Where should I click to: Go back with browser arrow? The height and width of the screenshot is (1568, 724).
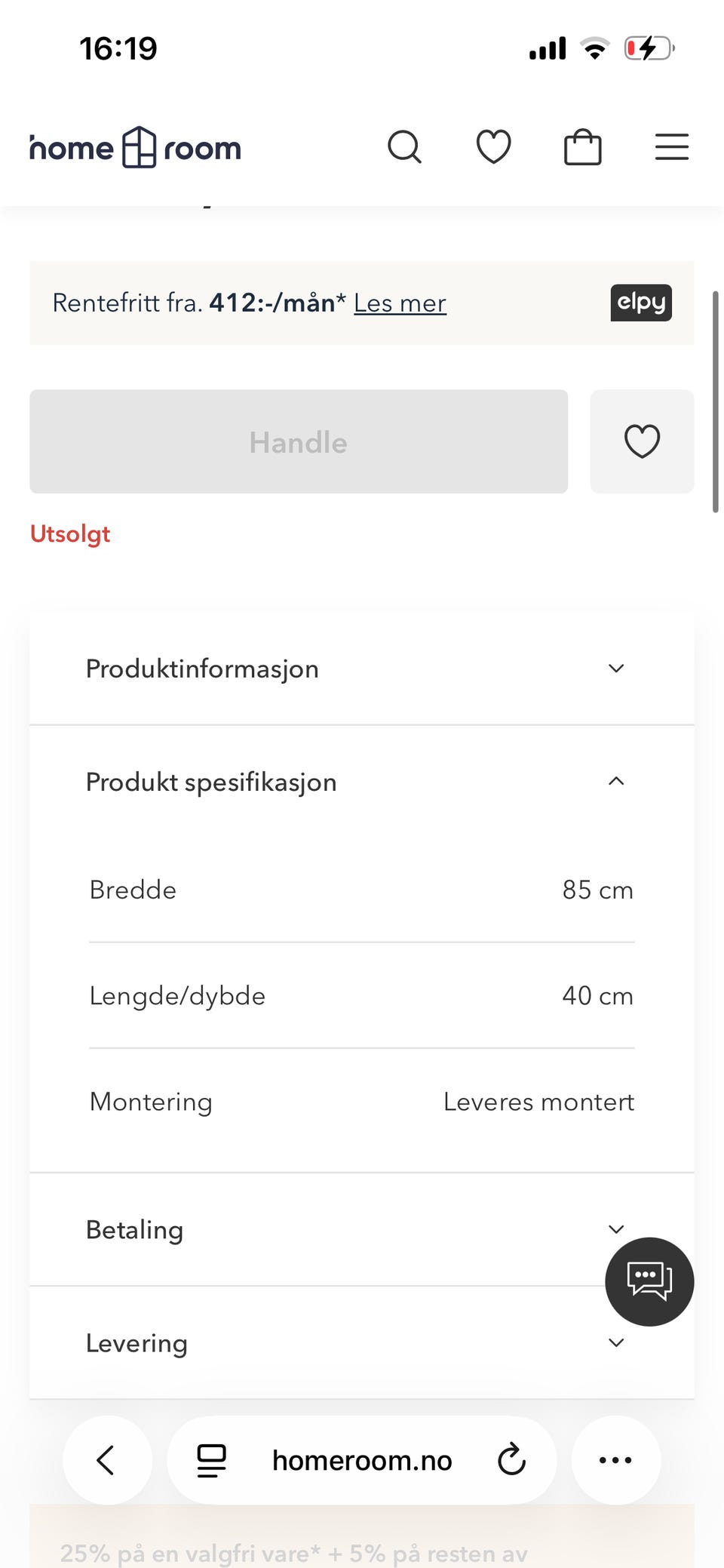pos(106,1460)
